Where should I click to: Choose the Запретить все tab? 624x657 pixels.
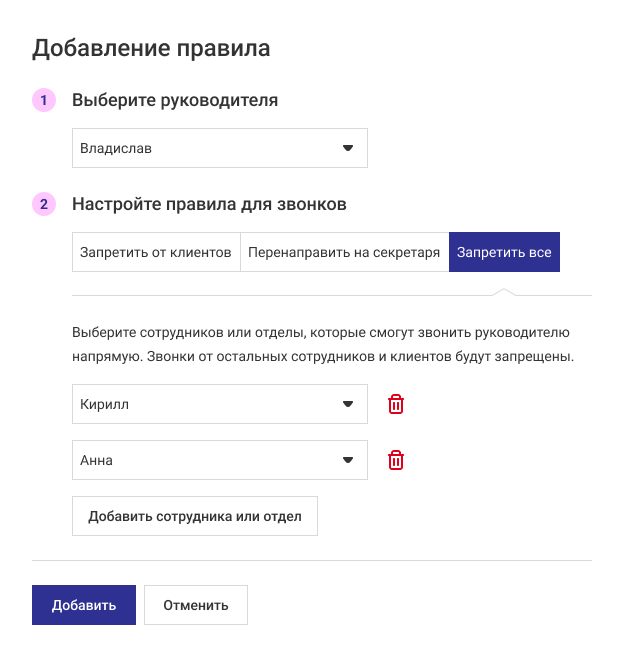tap(504, 252)
